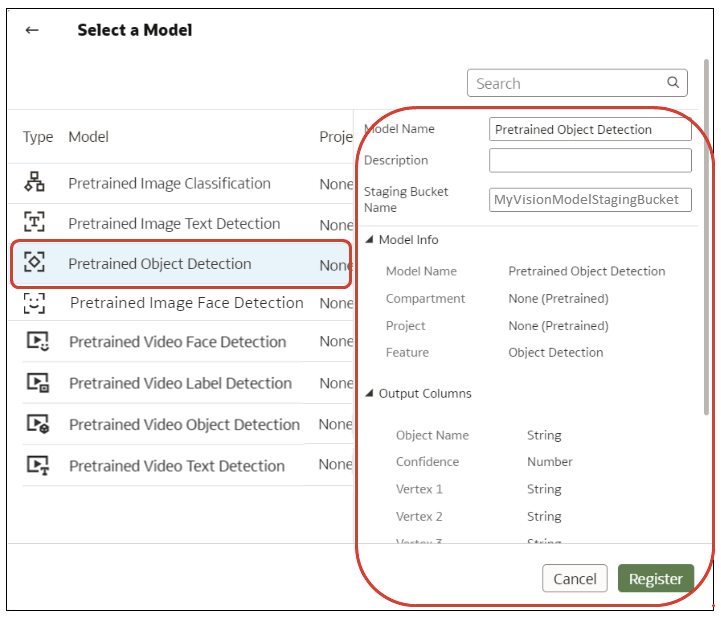
Task: Click the back arrow icon
Action: 32,30
